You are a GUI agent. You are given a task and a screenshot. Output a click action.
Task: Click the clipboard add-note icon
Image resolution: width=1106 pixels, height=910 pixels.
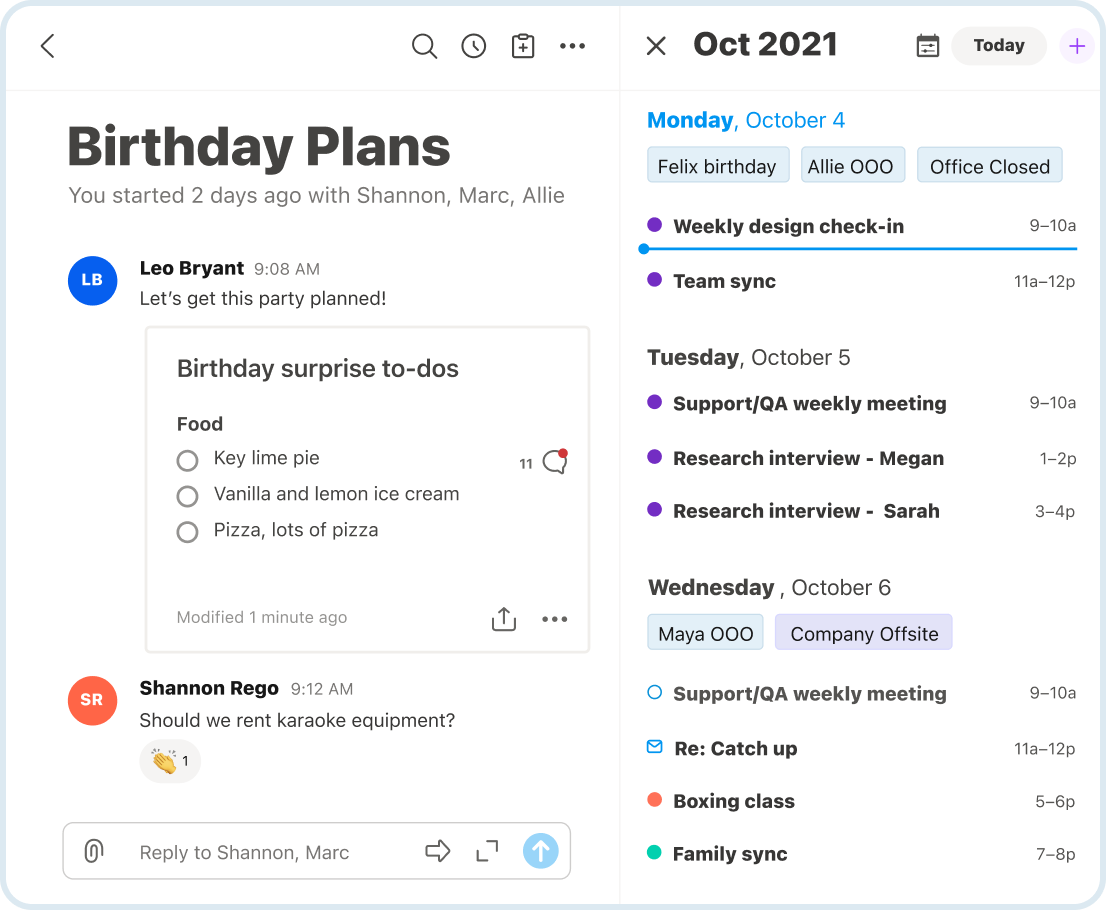click(523, 46)
